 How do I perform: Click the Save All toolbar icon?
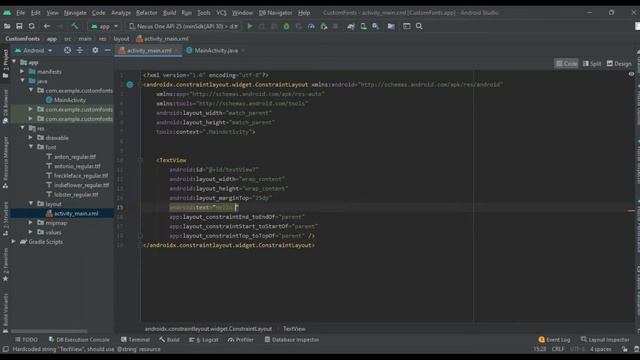[x=19, y=26]
